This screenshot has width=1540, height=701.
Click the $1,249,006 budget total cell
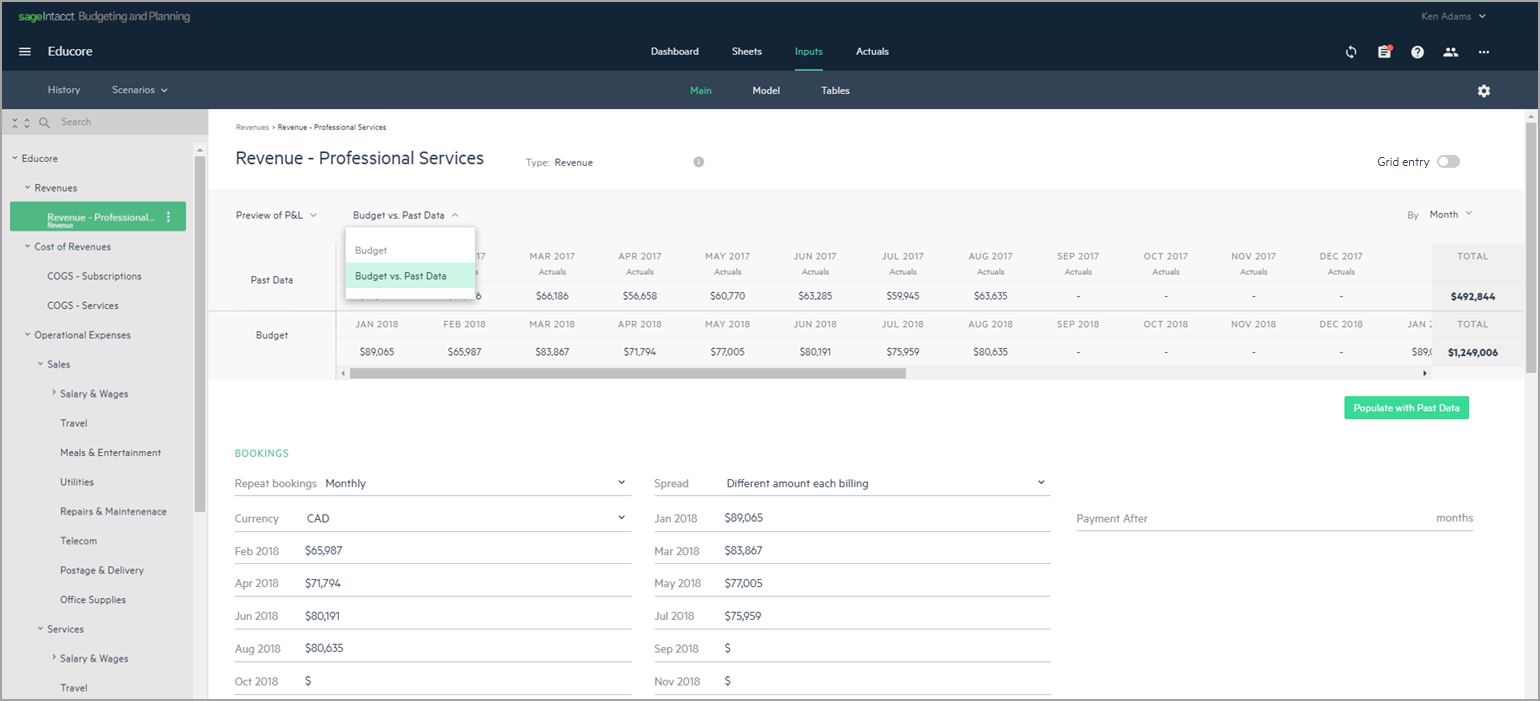click(x=1472, y=352)
